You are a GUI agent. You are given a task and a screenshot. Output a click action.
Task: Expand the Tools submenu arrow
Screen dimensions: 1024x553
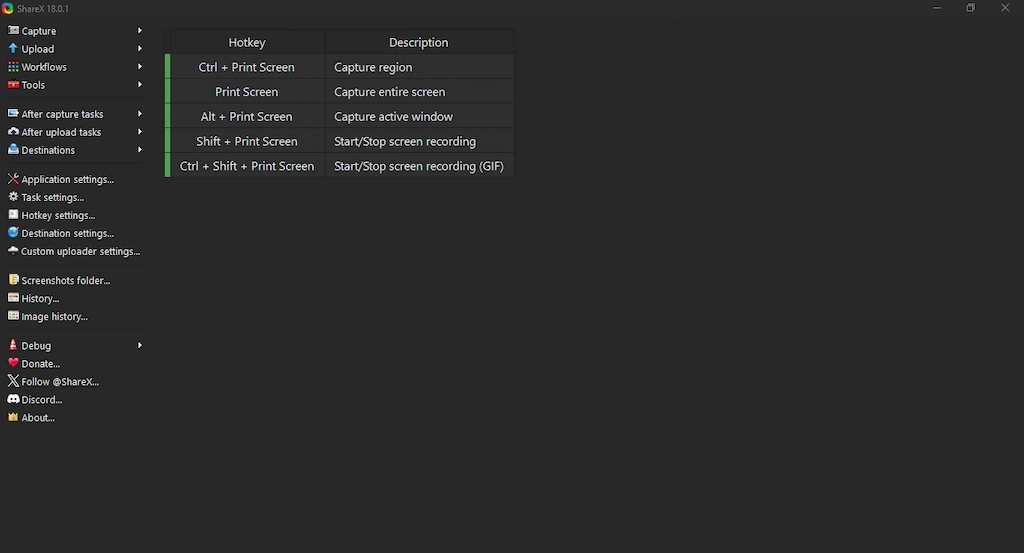coord(140,85)
